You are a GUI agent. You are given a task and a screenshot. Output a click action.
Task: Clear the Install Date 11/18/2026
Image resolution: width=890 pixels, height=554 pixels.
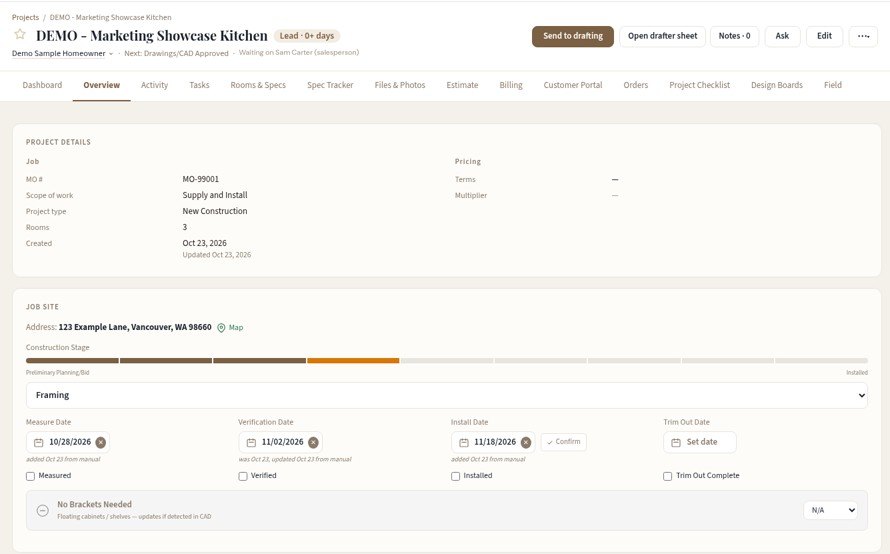tap(526, 442)
